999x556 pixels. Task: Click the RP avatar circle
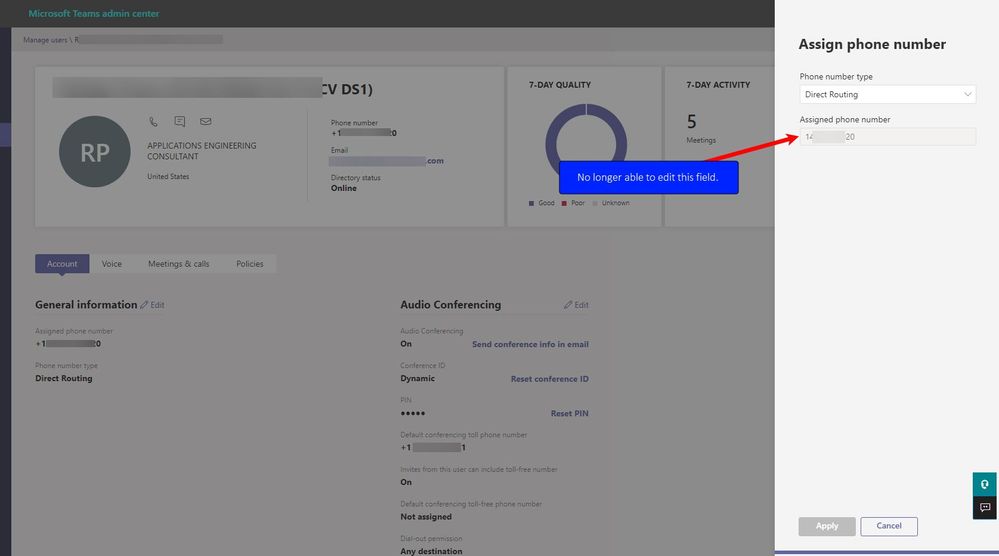95,152
